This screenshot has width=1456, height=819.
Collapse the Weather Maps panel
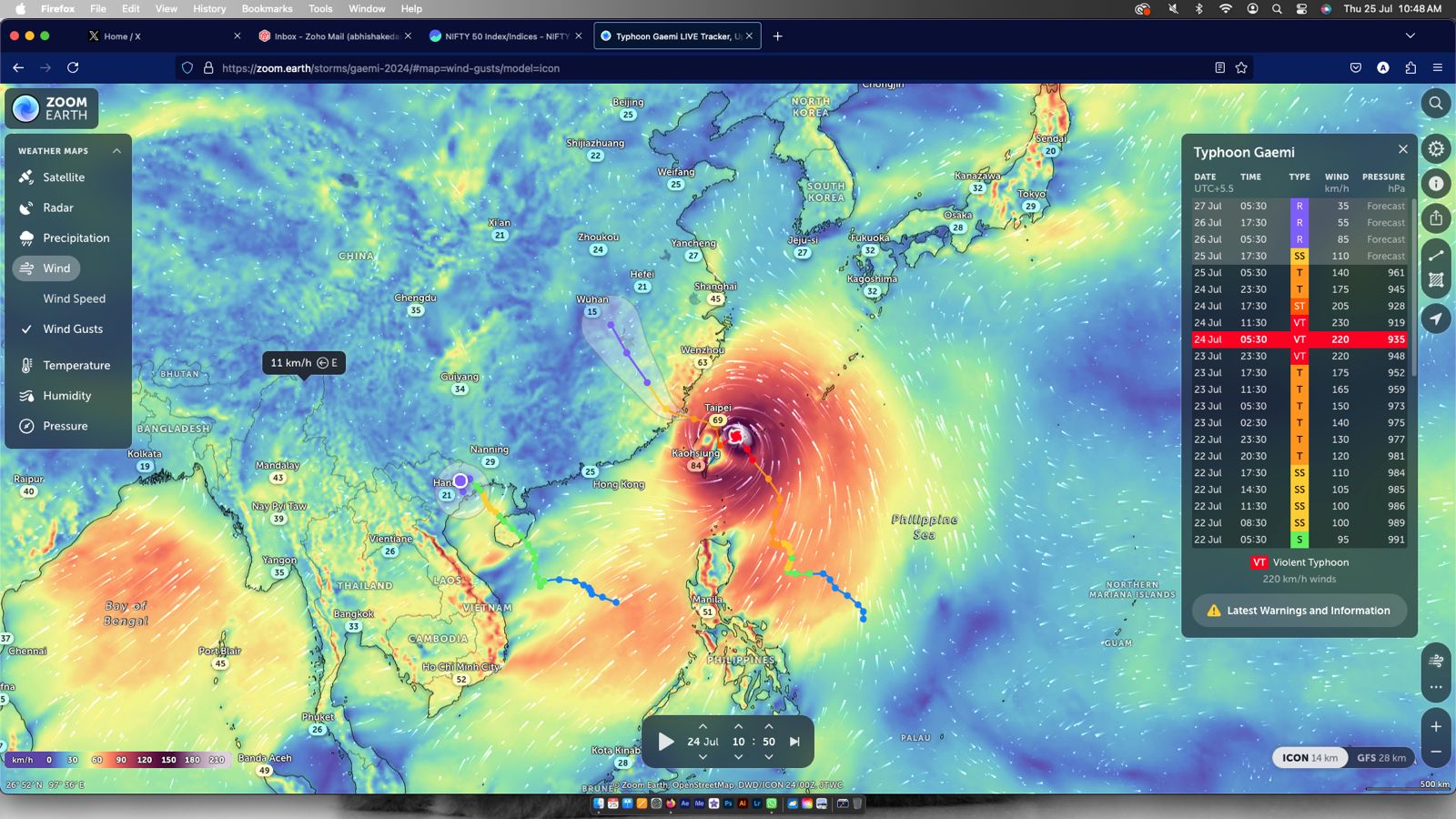point(116,151)
